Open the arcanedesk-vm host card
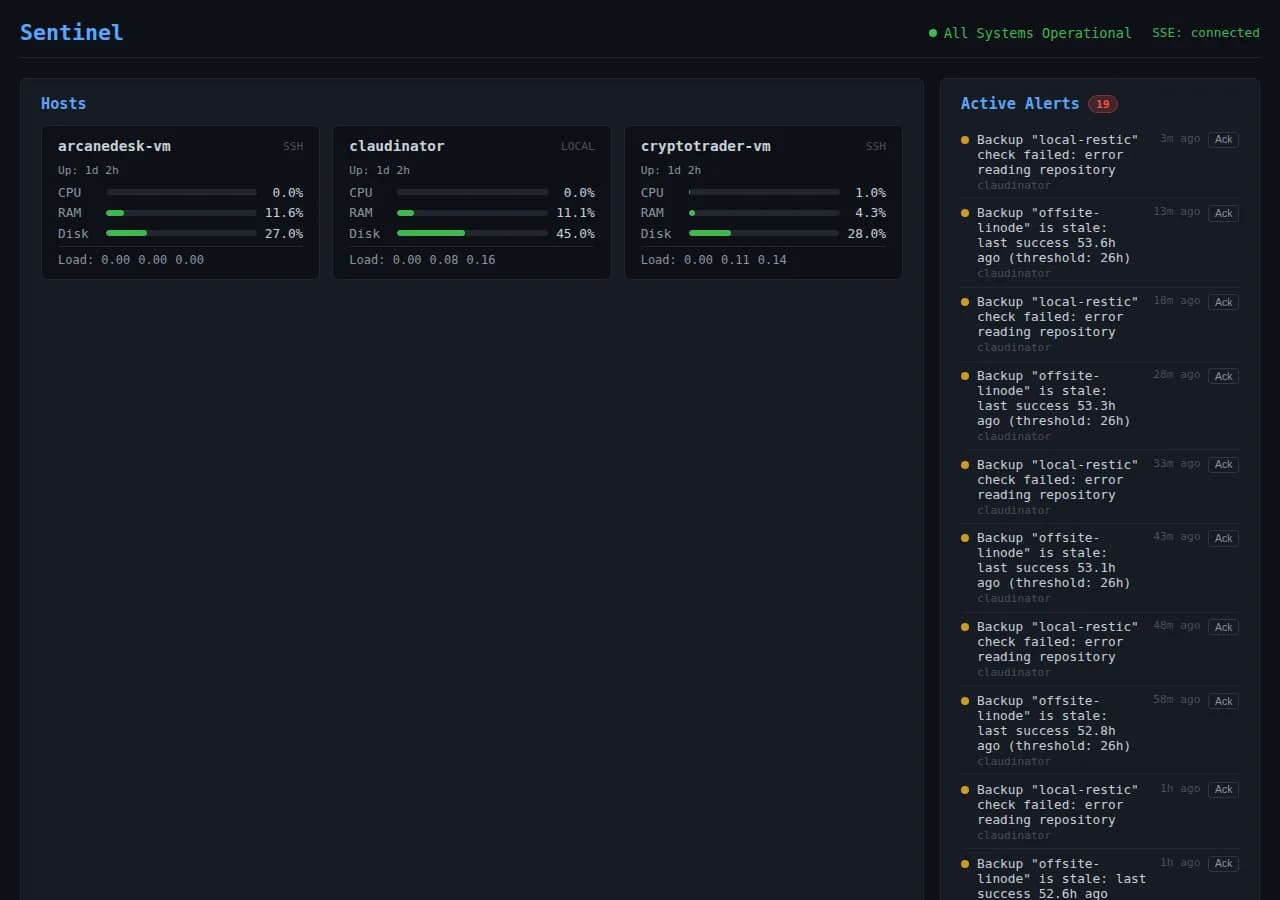1280x900 pixels. pos(180,202)
